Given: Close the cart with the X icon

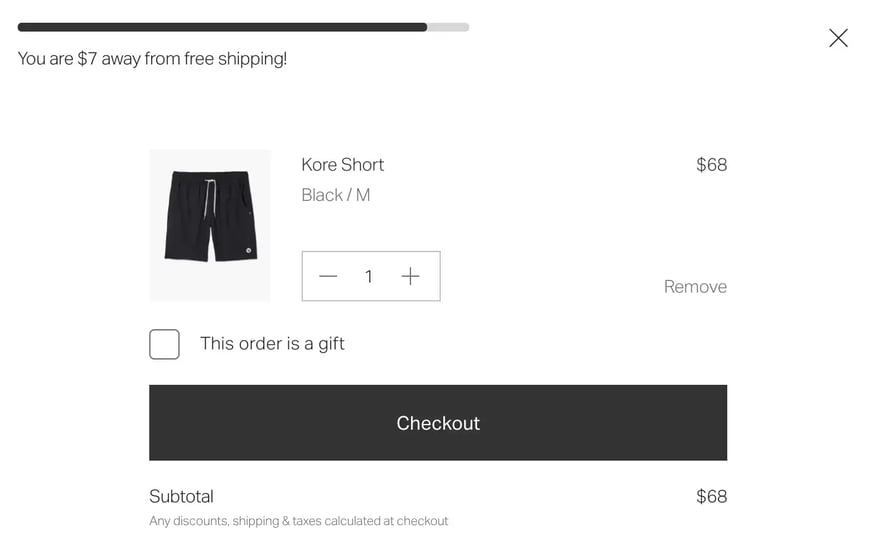Looking at the screenshot, I should [838, 38].
